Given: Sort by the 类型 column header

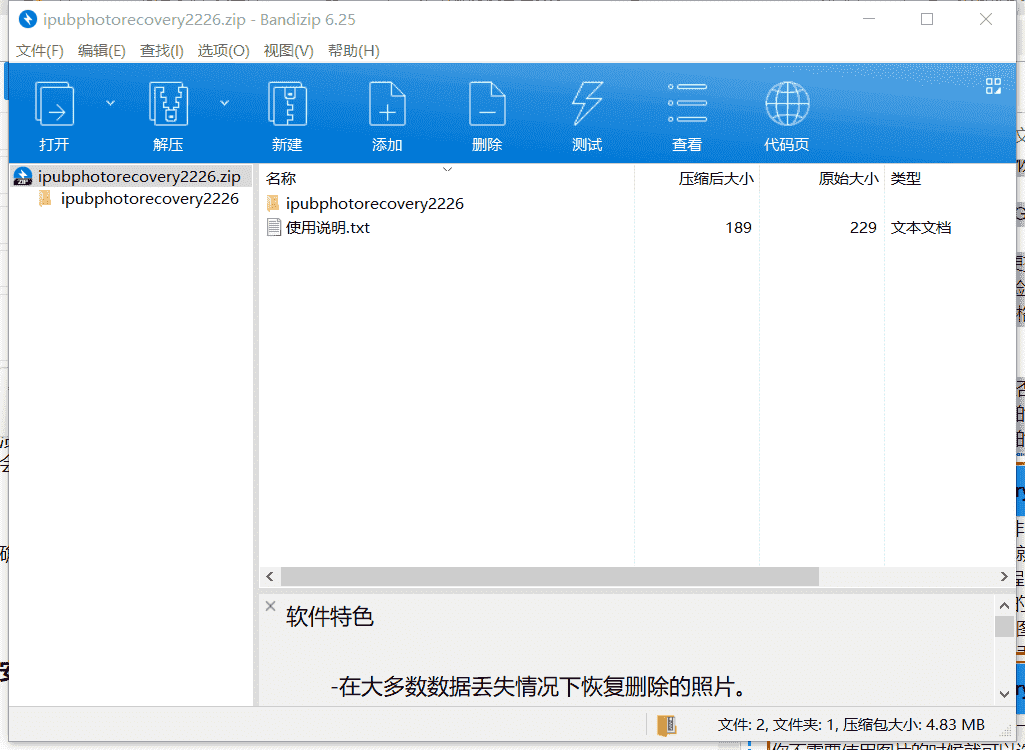Looking at the screenshot, I should point(905,179).
